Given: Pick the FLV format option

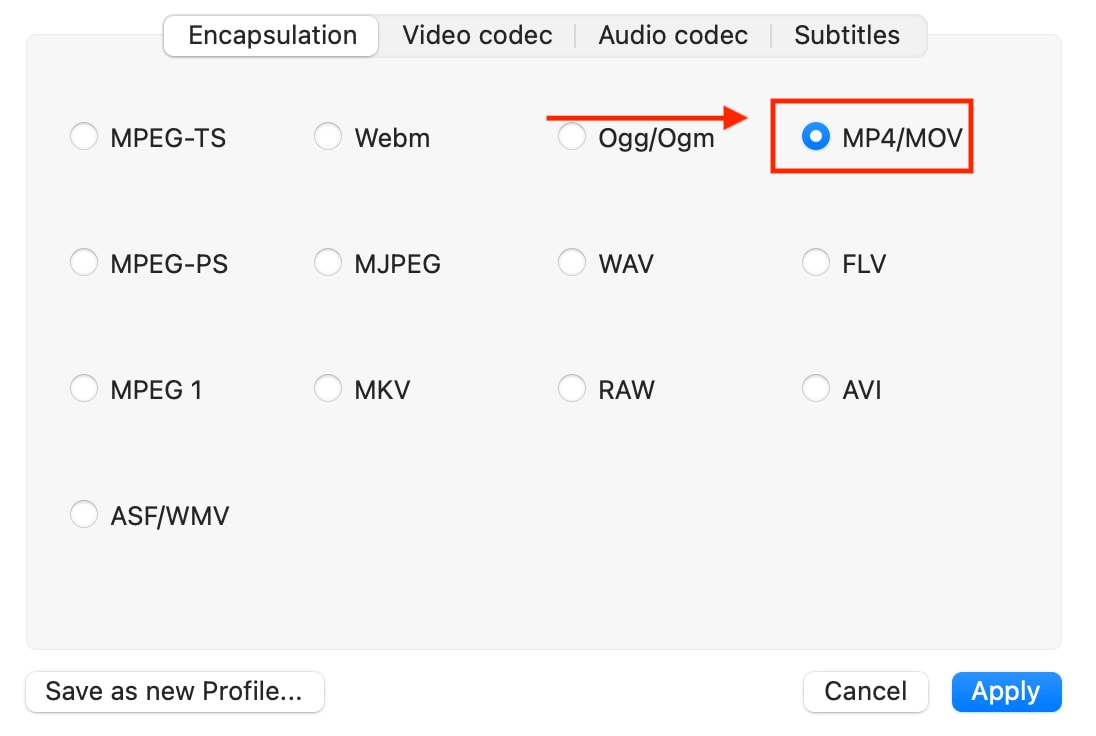Looking at the screenshot, I should click(x=816, y=263).
